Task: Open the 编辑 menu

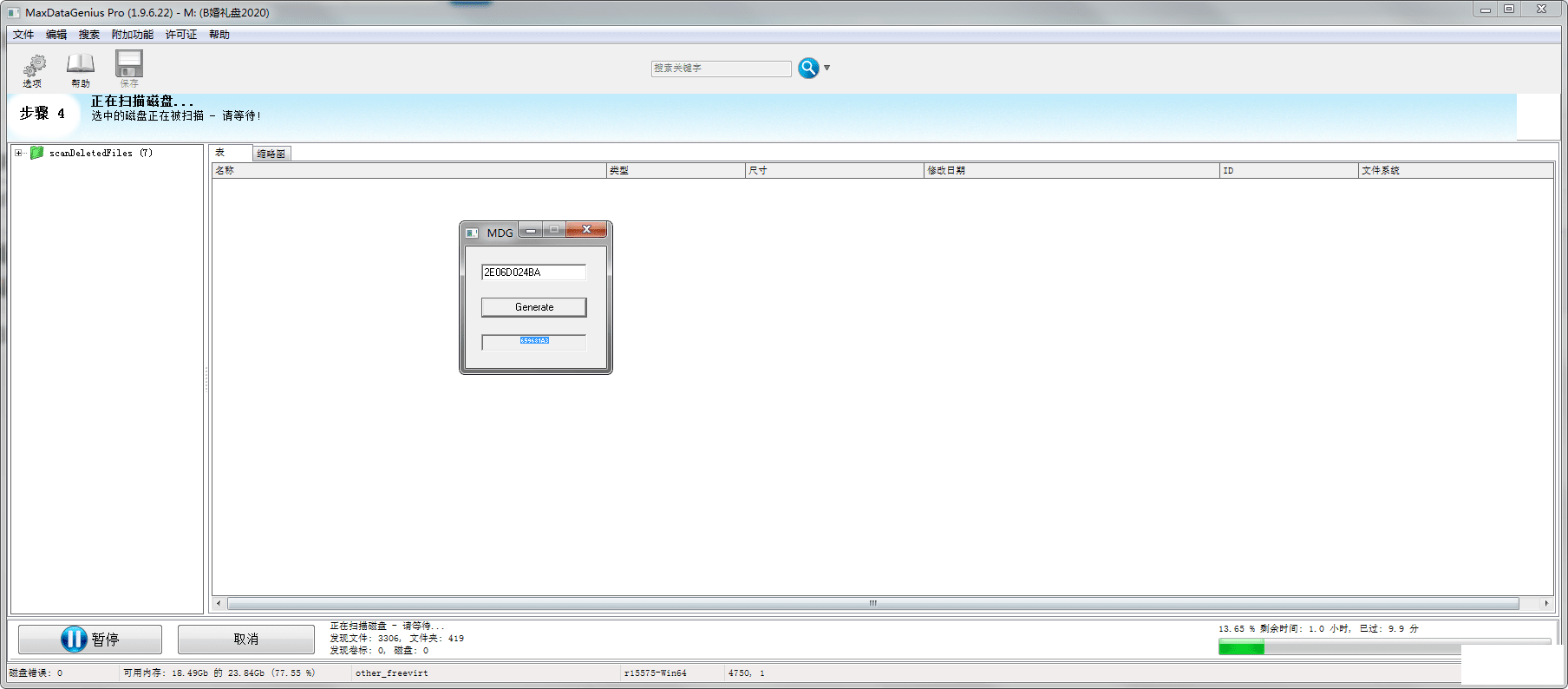Action: click(56, 35)
